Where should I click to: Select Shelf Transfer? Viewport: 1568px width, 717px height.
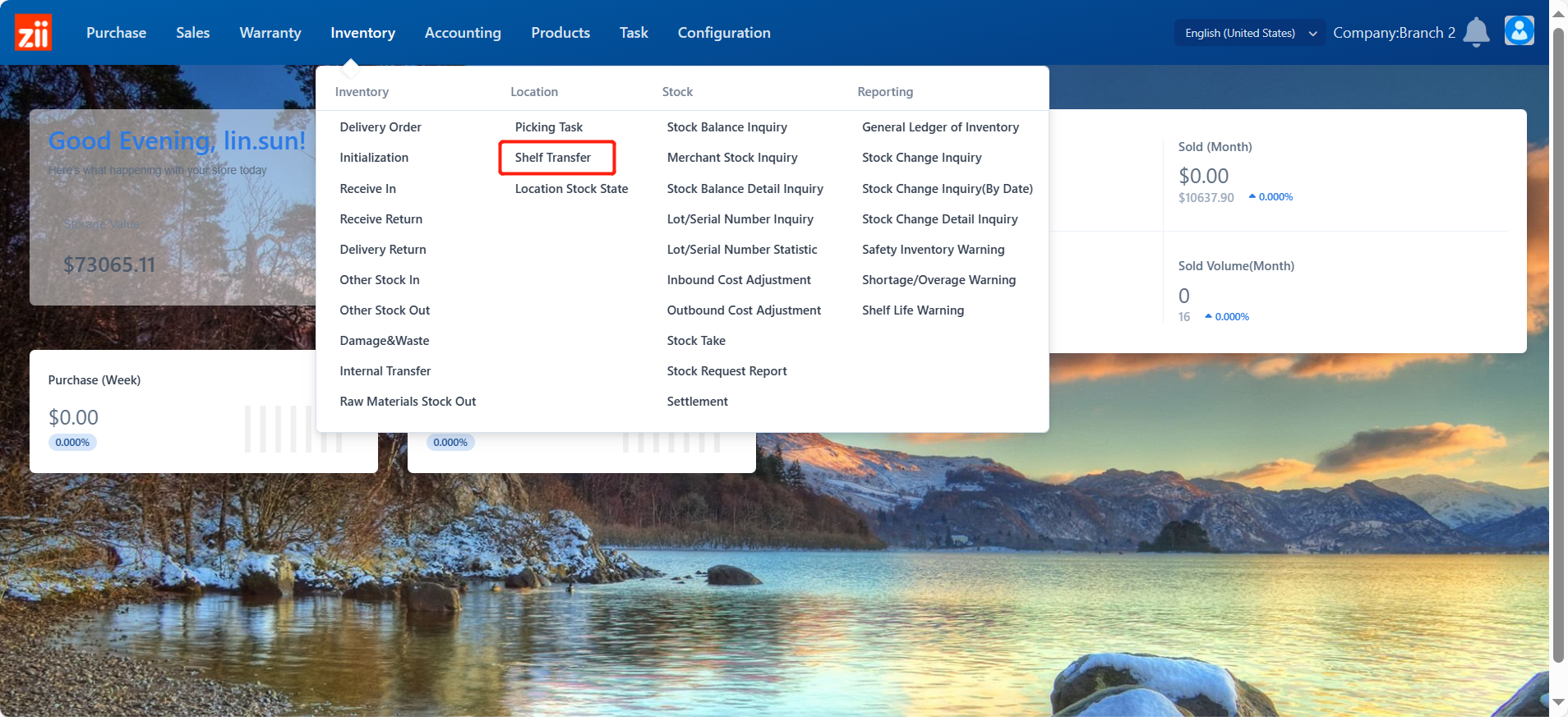pyautogui.click(x=553, y=158)
